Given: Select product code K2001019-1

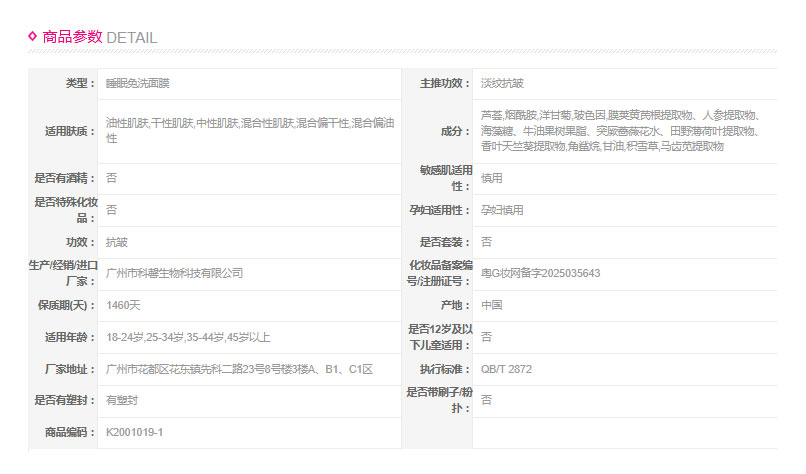Looking at the screenshot, I should point(134,432).
